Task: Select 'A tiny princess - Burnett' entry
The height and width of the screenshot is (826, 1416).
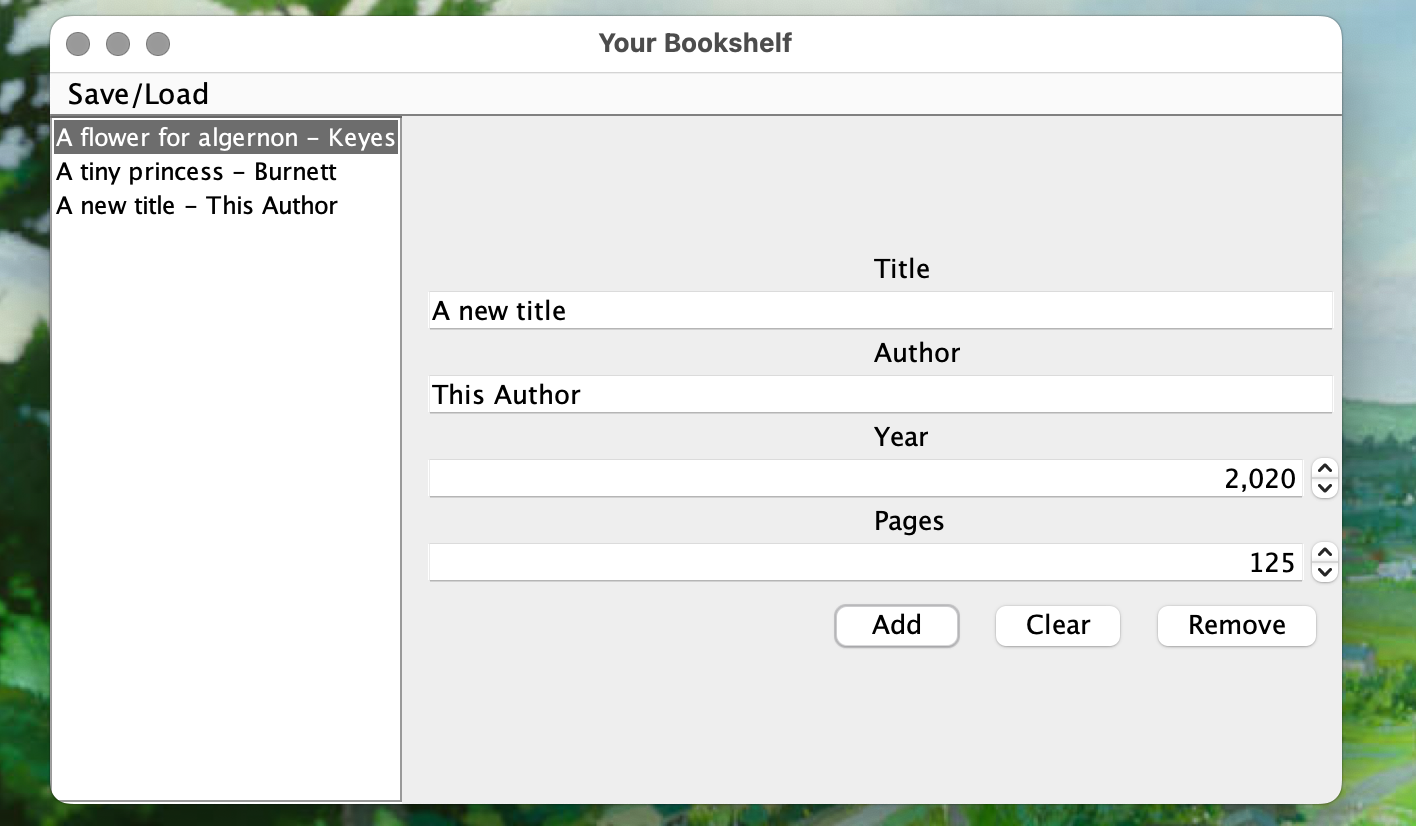Action: 226,171
